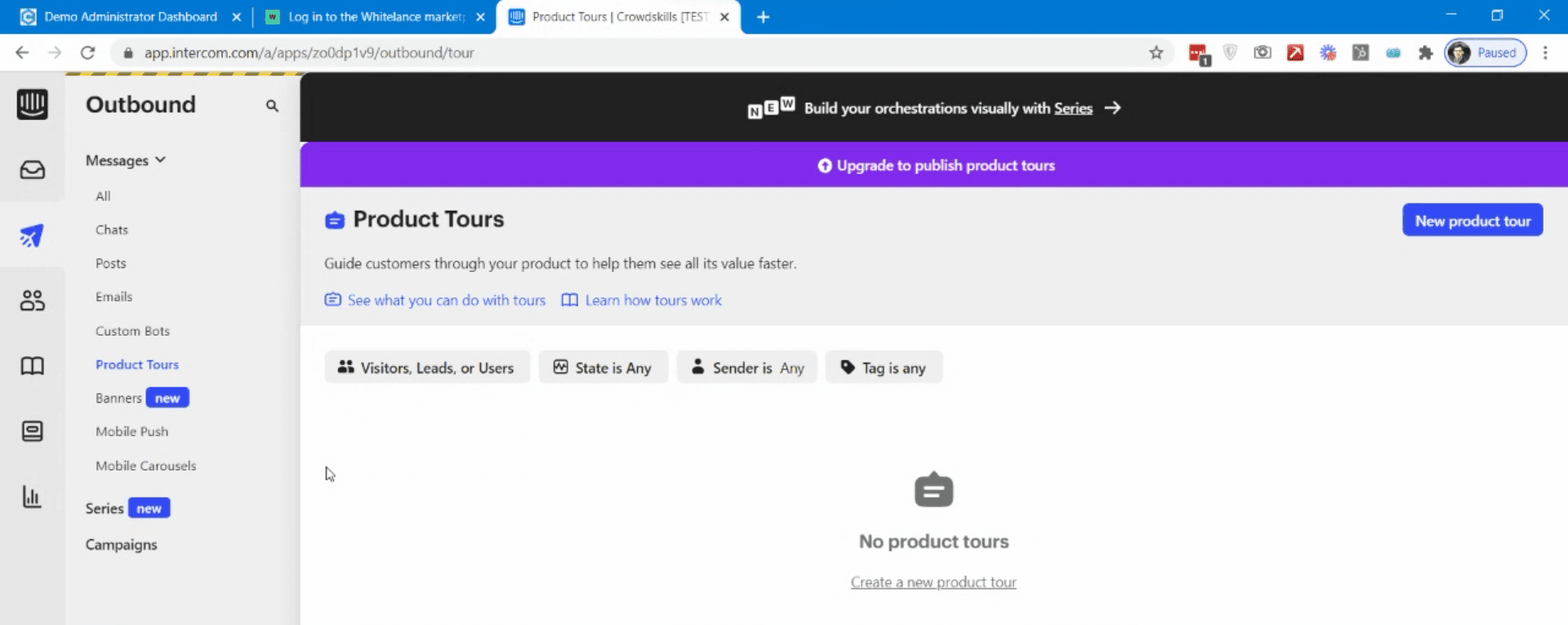Bookmark this page with star icon
Viewport: 1568px width, 625px height.
[1156, 53]
